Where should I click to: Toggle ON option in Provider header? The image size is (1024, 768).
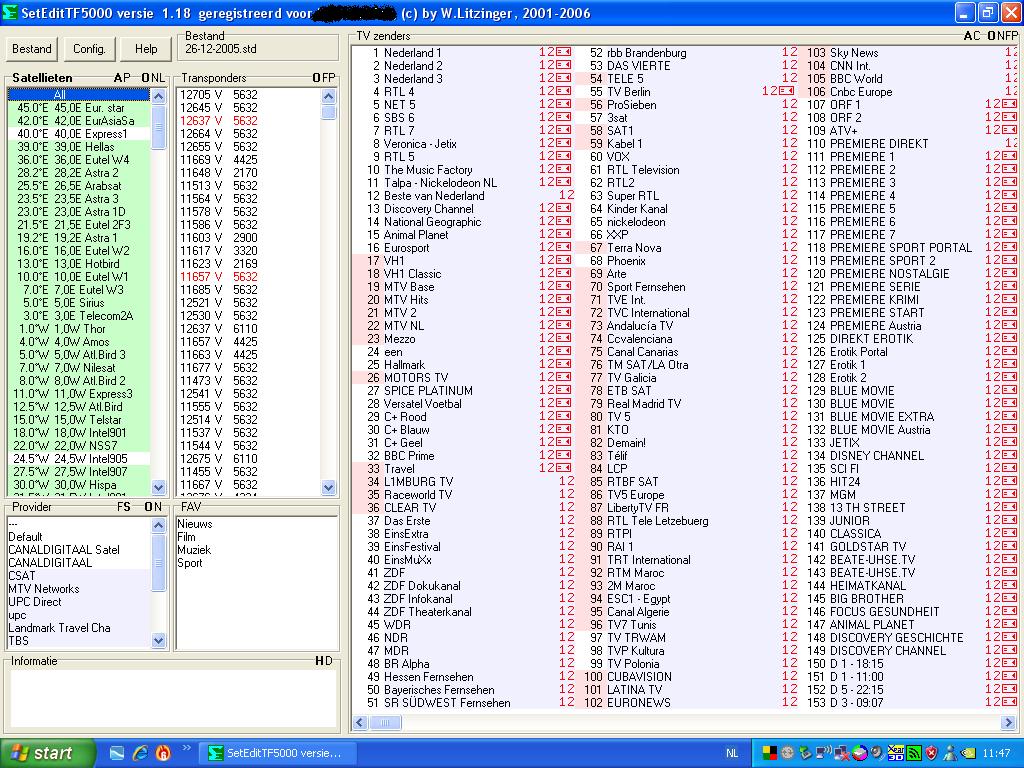click(x=153, y=507)
